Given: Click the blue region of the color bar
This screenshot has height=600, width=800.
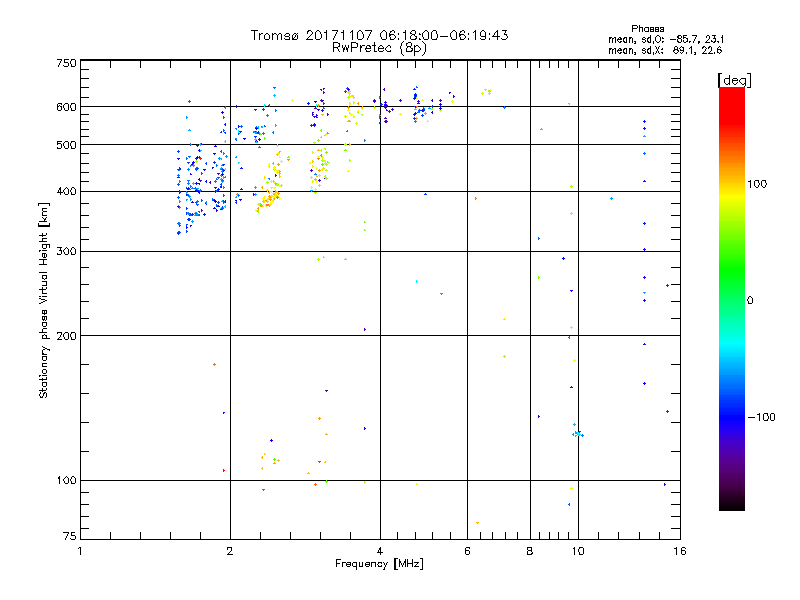Looking at the screenshot, I should click(731, 410).
